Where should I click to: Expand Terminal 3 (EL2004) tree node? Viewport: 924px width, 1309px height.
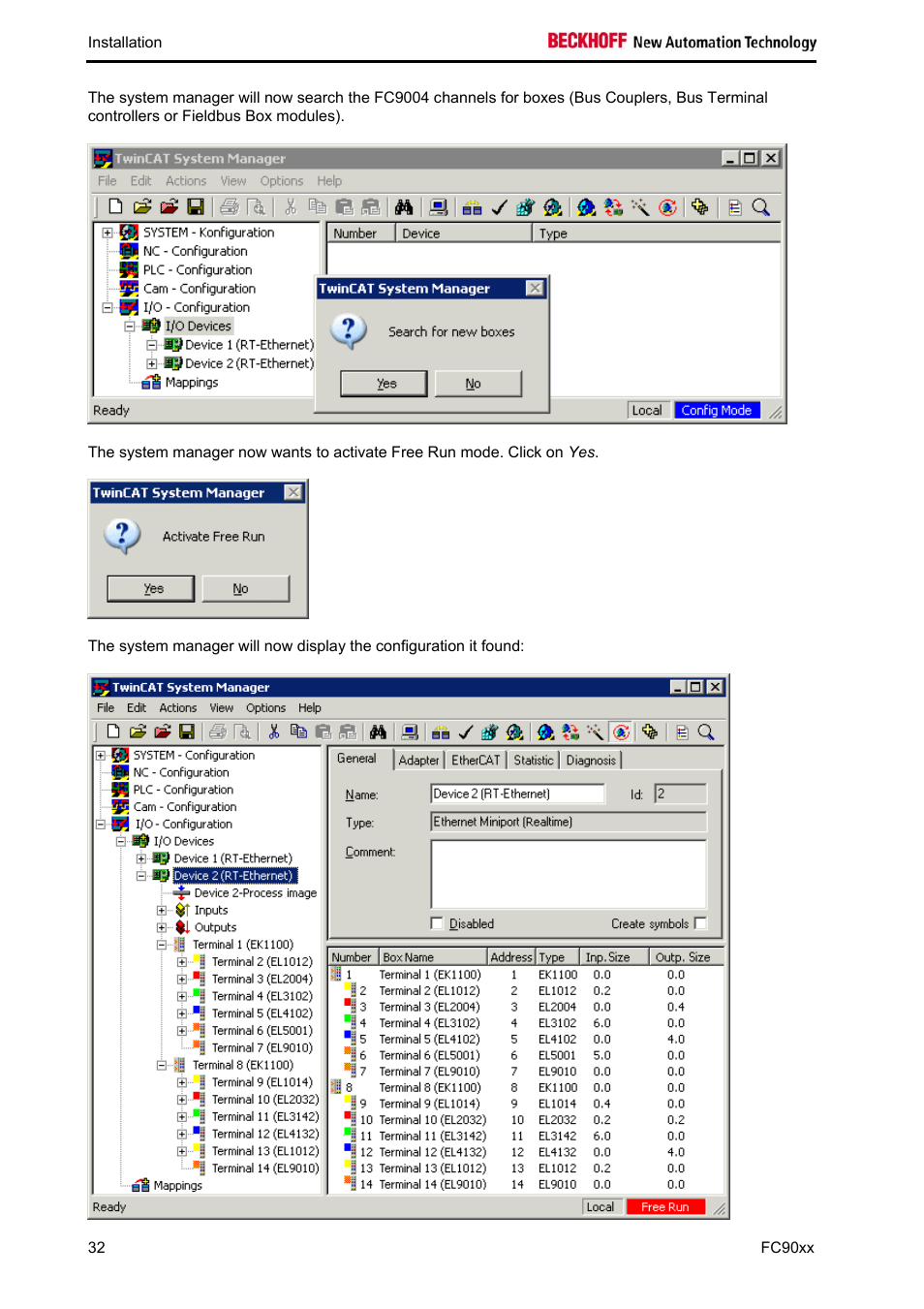coord(182,980)
